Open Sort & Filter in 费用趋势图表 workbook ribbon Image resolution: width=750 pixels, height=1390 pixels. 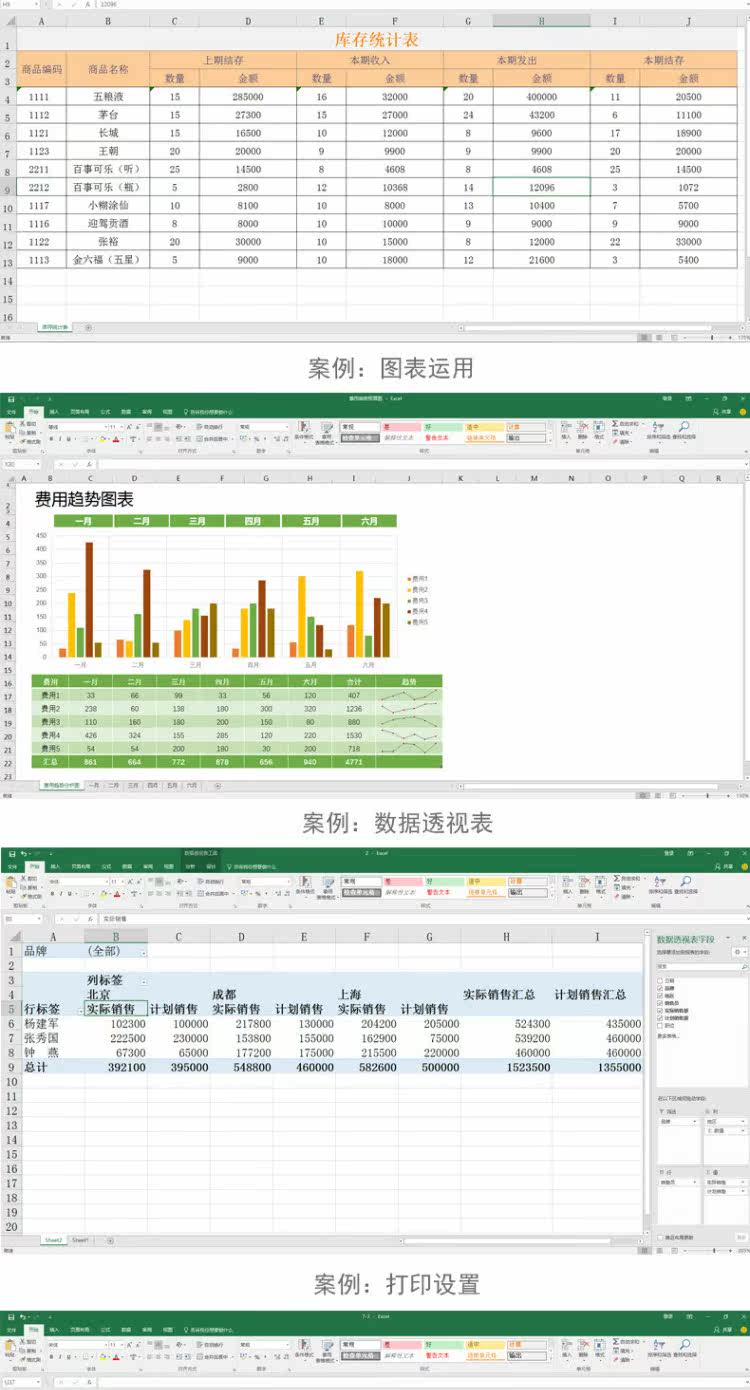point(656,430)
